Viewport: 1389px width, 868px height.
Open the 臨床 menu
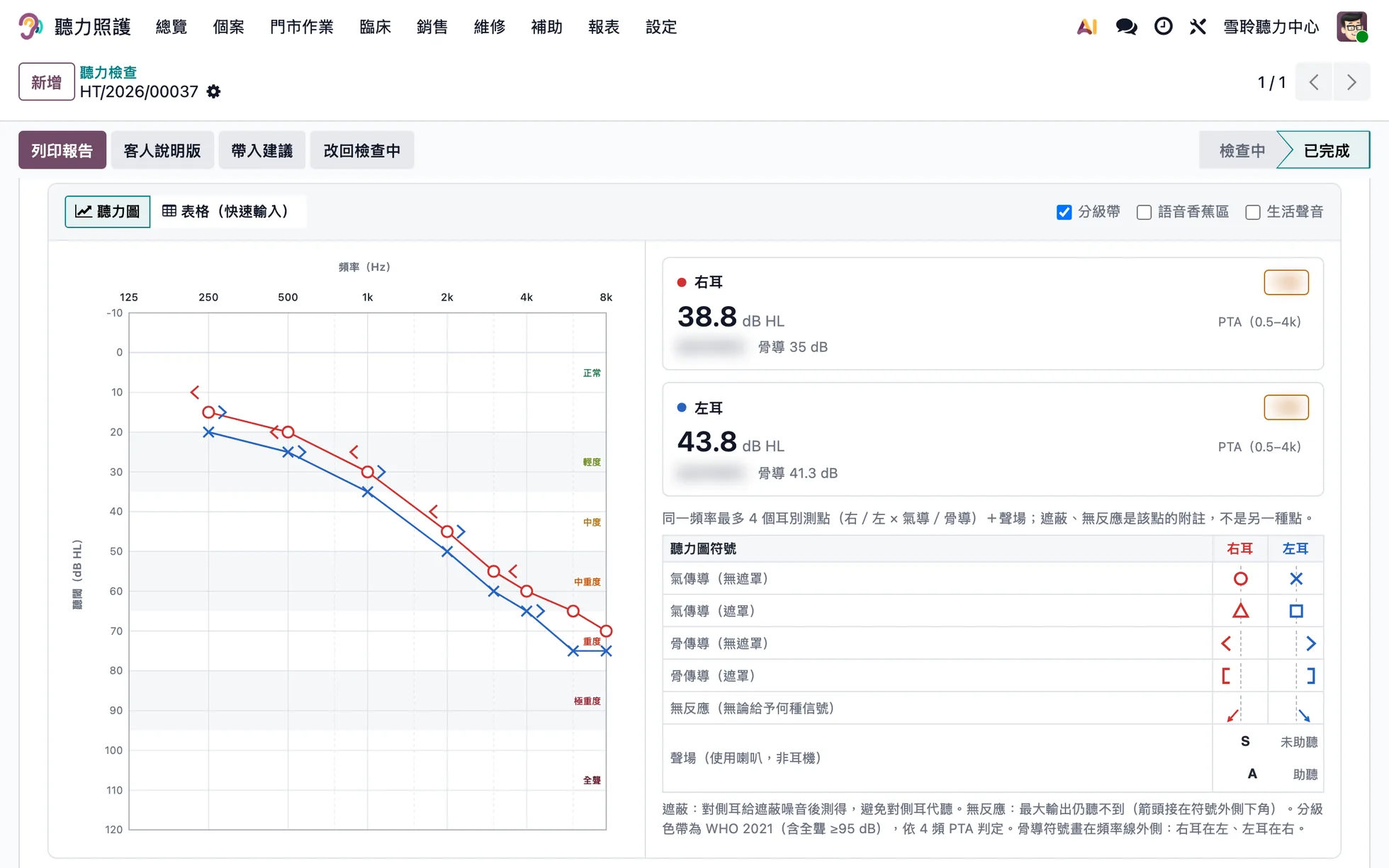[375, 27]
